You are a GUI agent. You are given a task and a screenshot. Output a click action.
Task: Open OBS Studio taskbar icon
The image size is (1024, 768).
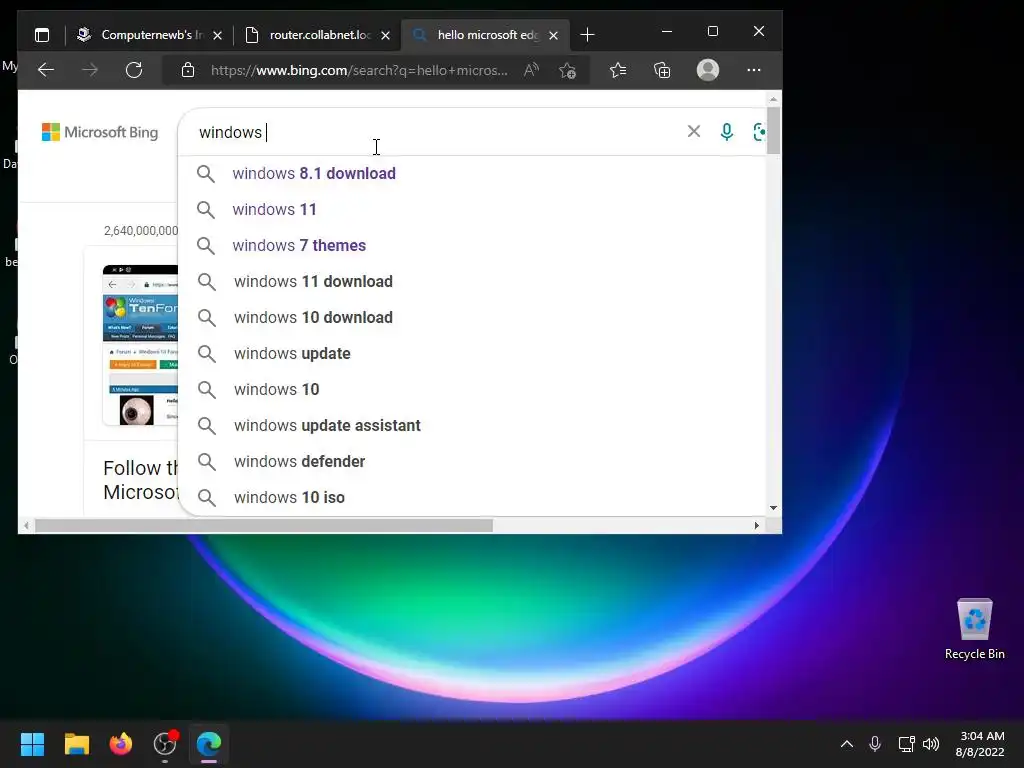click(165, 744)
